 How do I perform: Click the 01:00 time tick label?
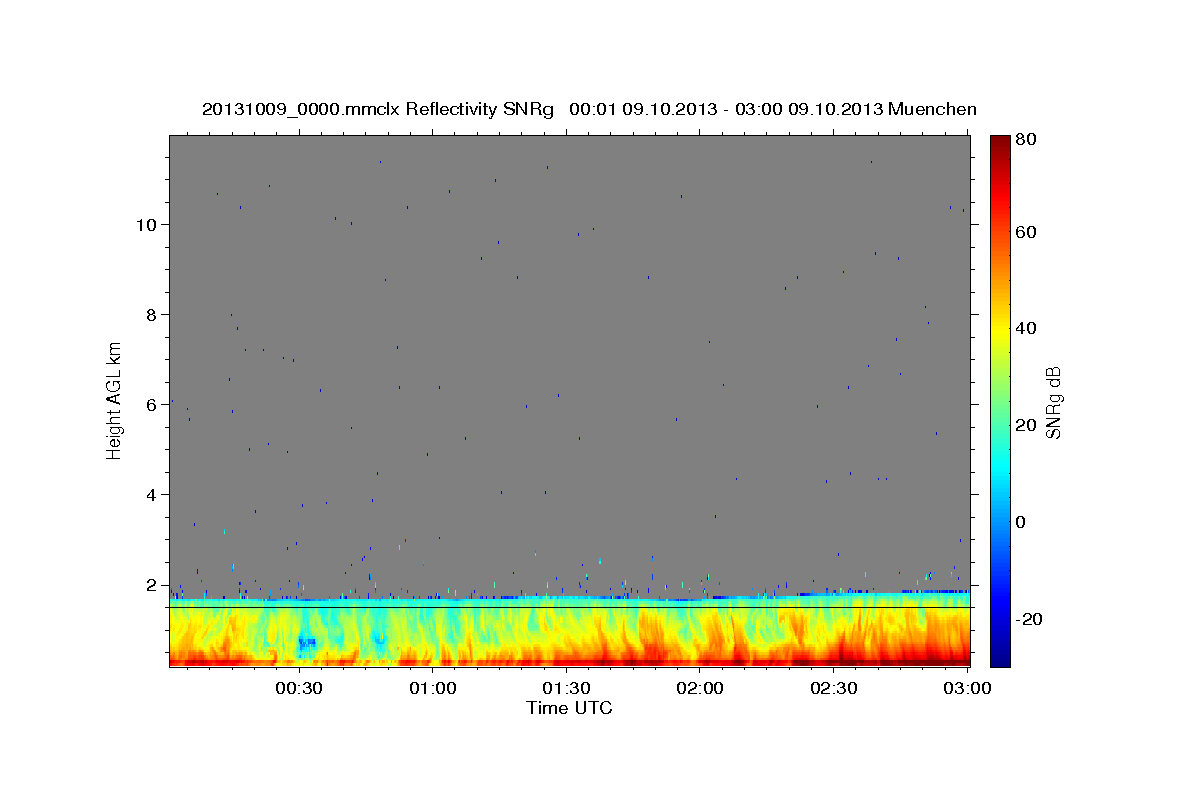[433, 689]
